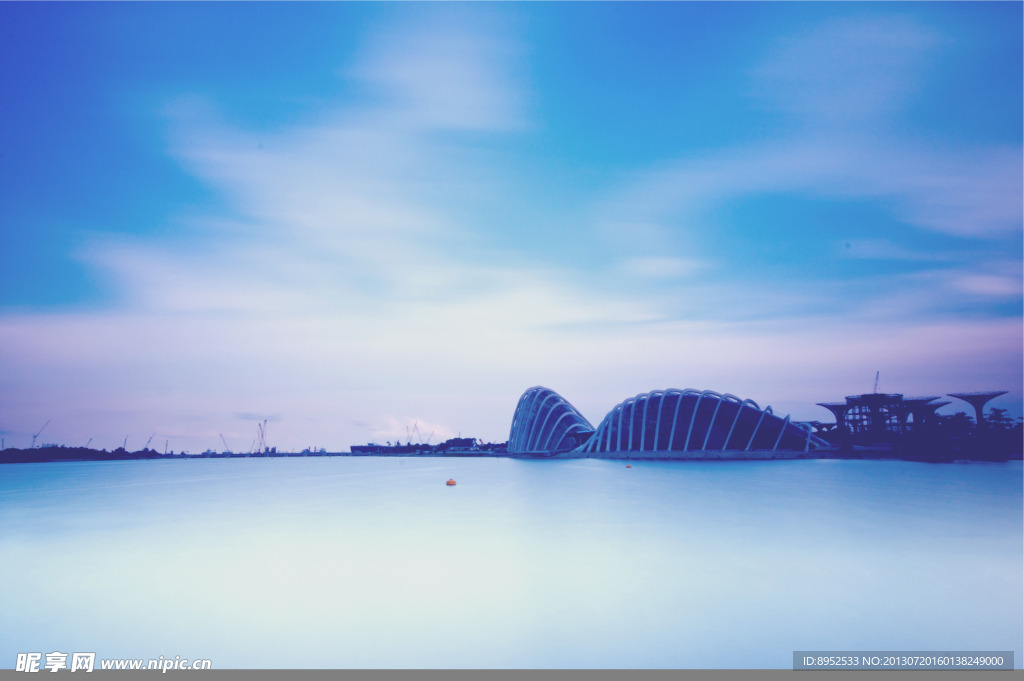Click the tall twin cranes left of center
The image size is (1024, 681).
tap(262, 436)
